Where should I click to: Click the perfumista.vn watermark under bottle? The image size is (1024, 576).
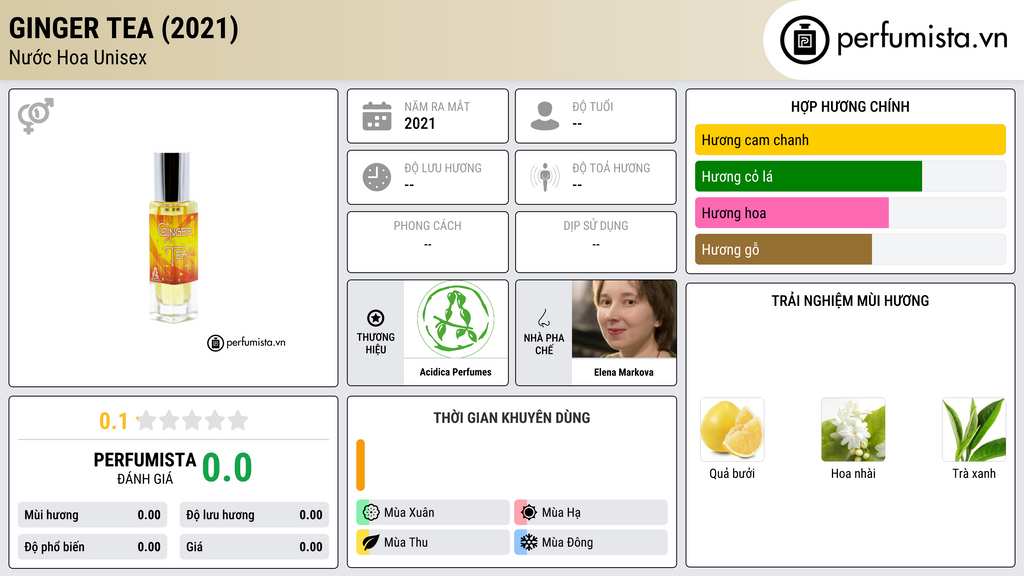pyautogui.click(x=246, y=342)
